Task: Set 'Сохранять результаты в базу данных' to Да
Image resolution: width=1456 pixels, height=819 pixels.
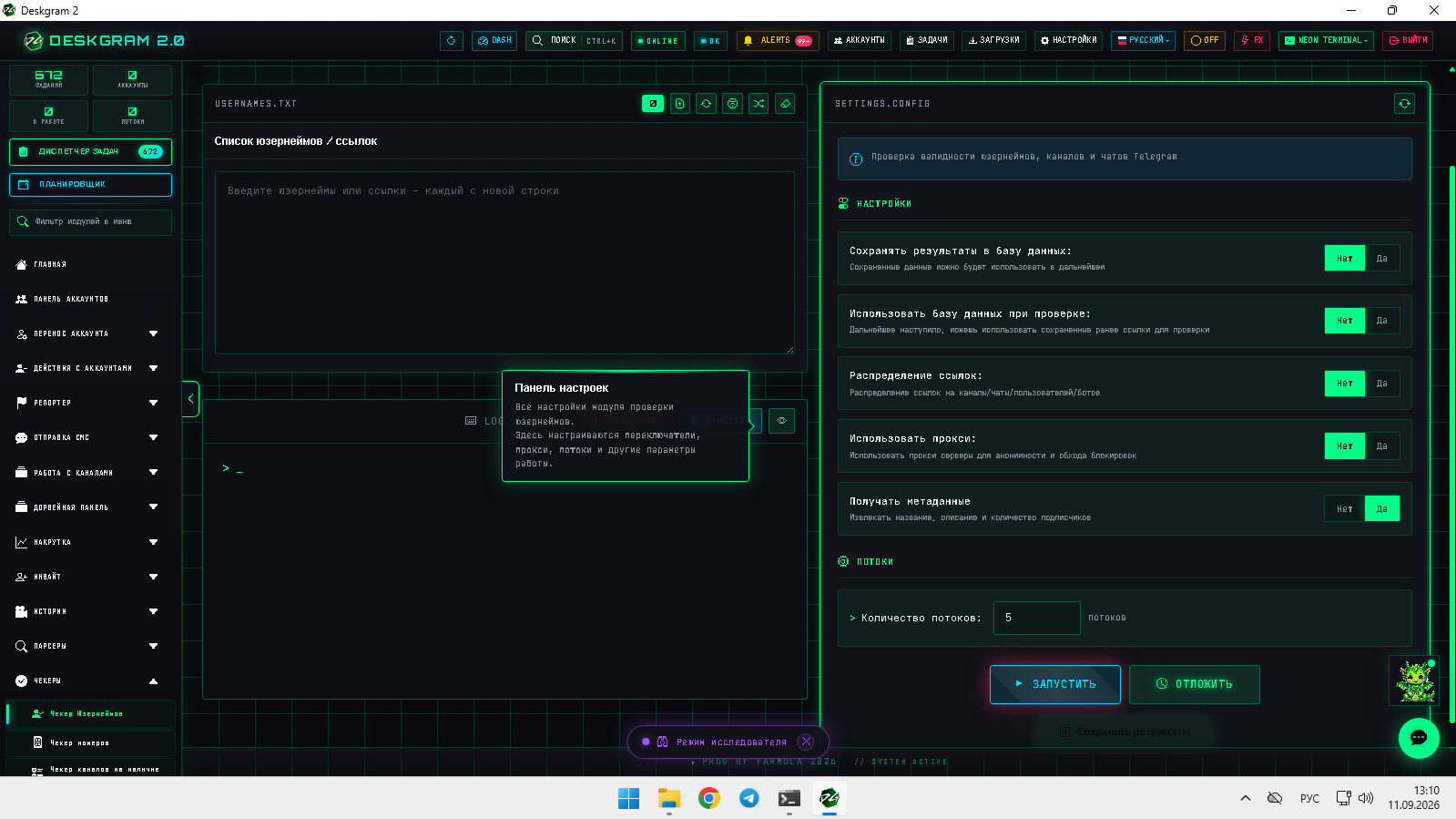Action: click(1381, 259)
